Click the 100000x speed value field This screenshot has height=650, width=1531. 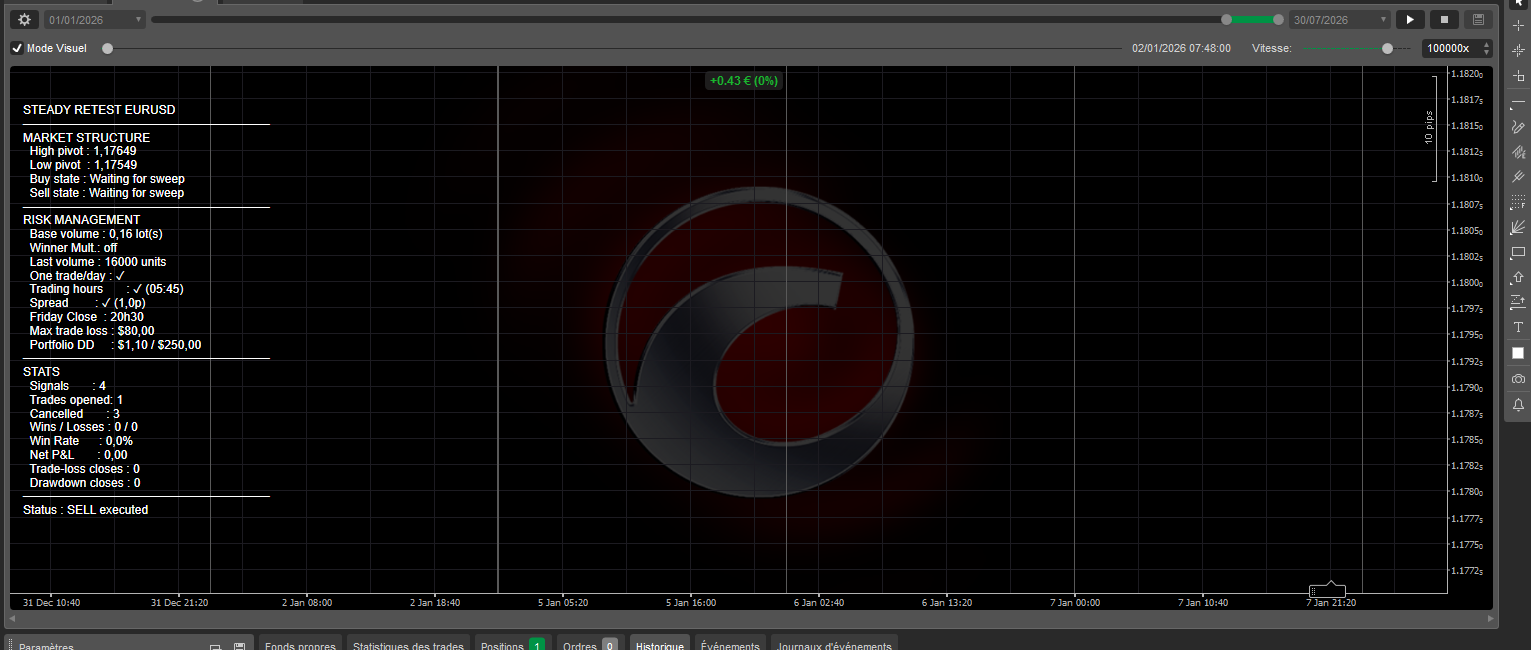(x=1450, y=48)
